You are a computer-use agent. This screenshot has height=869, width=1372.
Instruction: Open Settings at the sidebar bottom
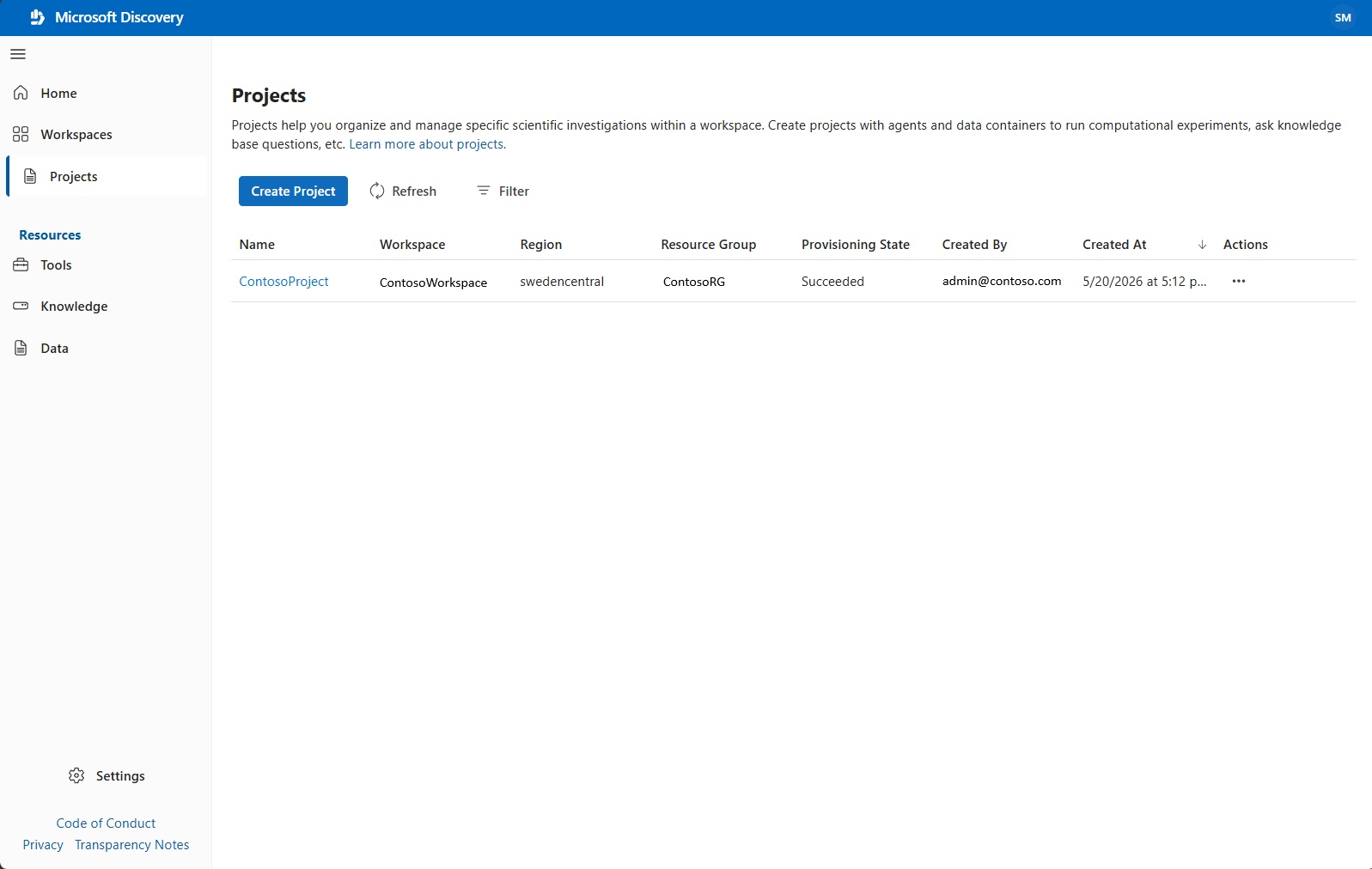(107, 775)
